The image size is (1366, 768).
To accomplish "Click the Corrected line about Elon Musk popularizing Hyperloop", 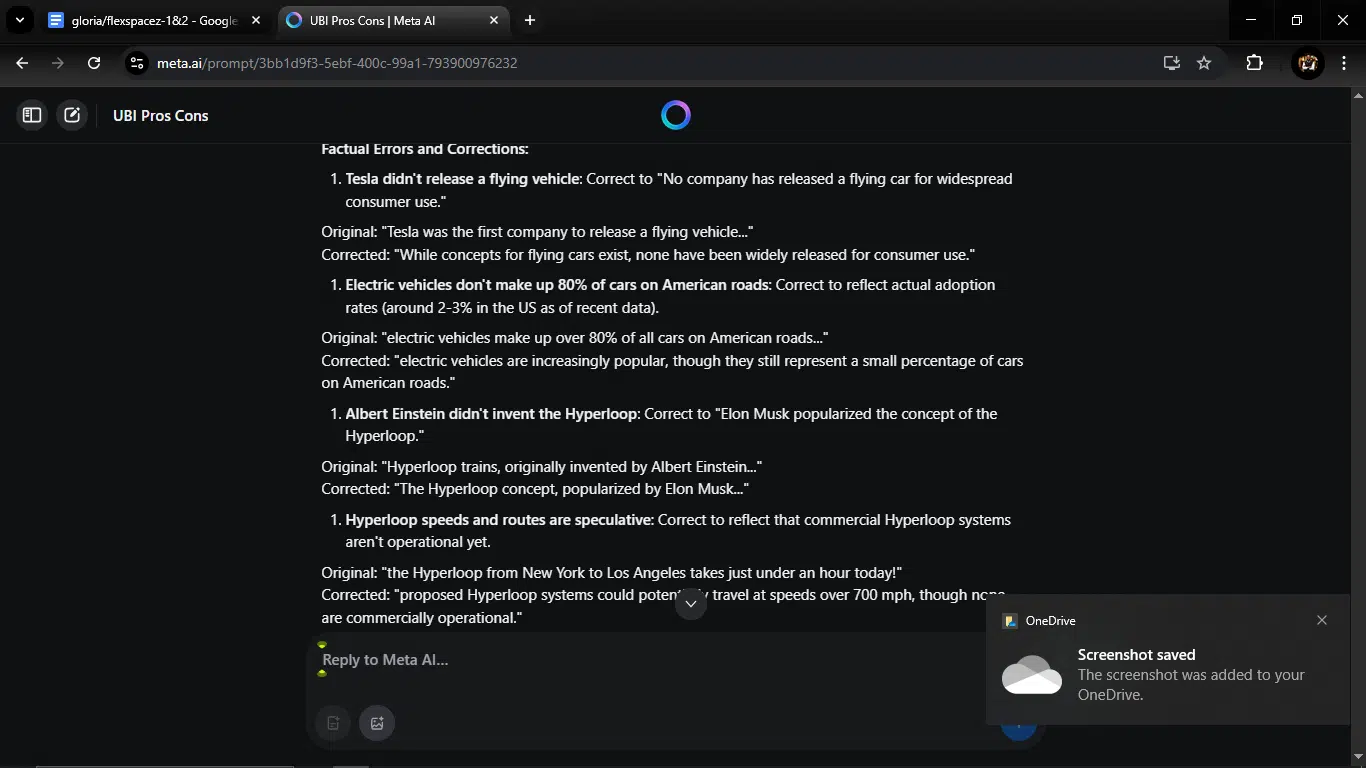I will (535, 489).
